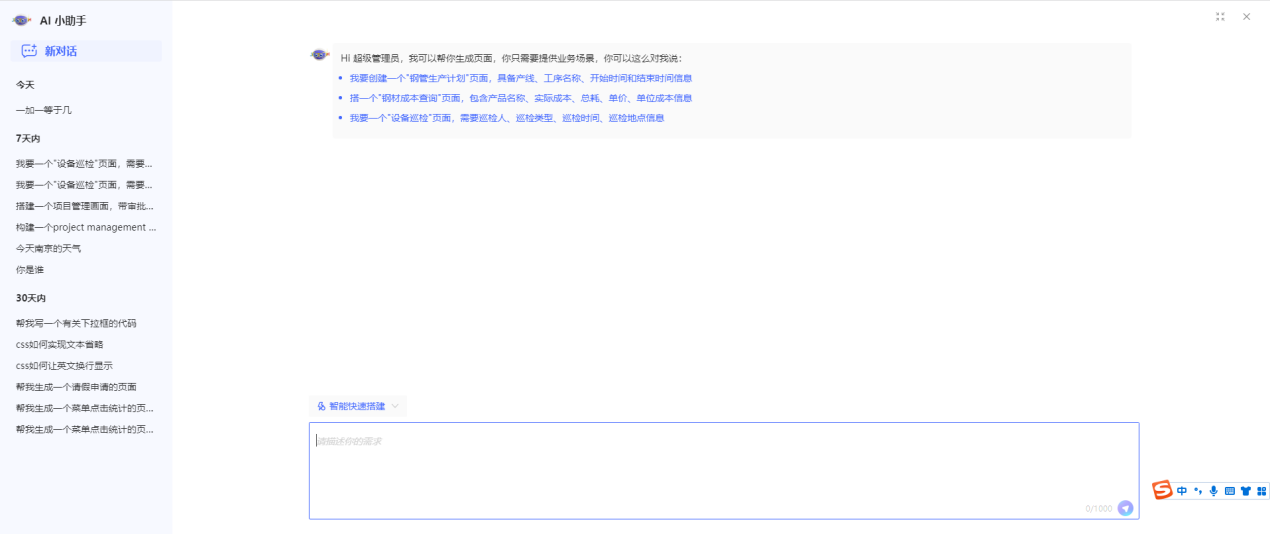Open the 今天南京的天气 conversation

48,248
